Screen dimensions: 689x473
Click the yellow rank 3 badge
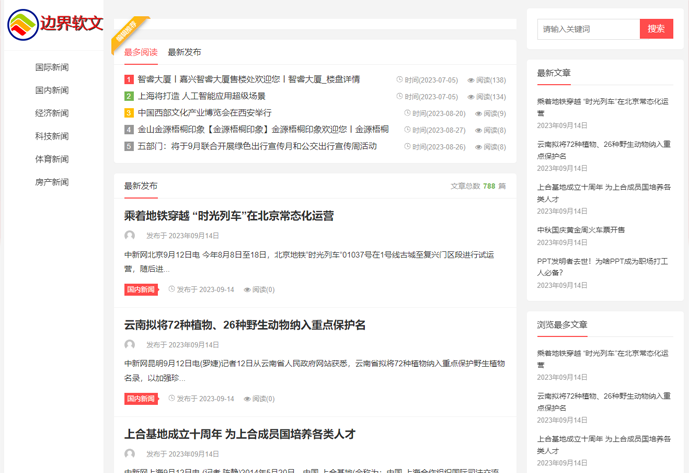(x=129, y=113)
